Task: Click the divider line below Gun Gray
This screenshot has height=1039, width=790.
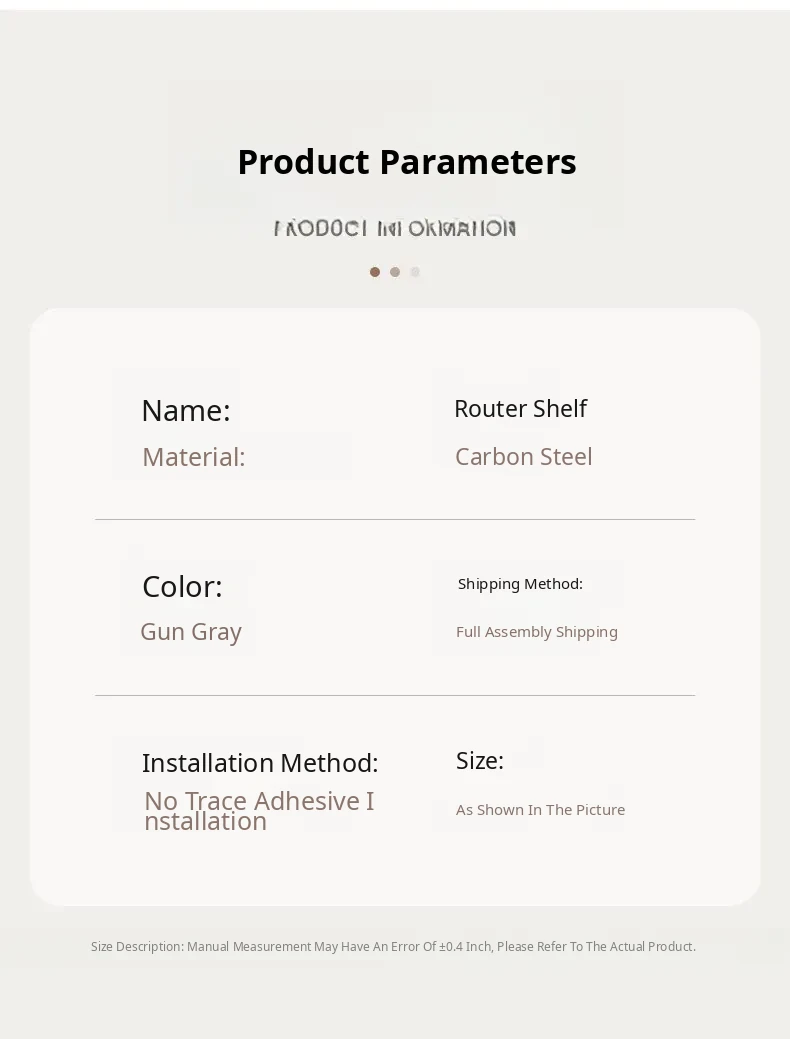Action: 395,695
